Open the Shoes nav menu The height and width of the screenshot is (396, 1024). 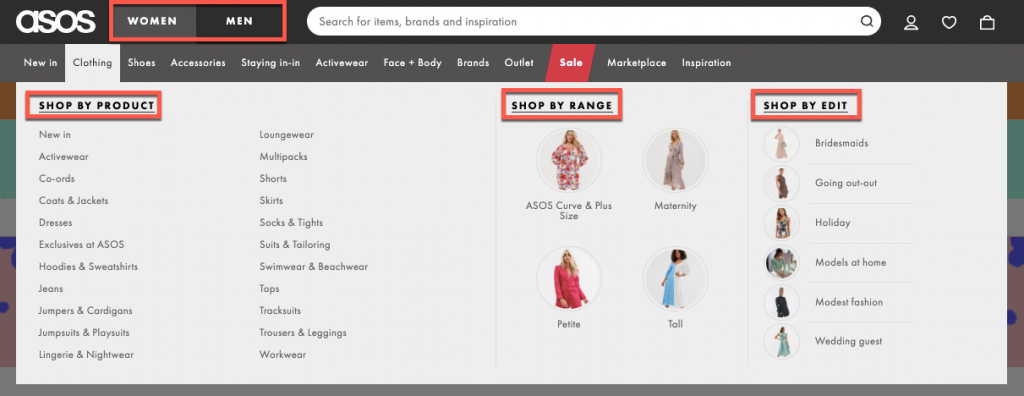click(x=142, y=63)
